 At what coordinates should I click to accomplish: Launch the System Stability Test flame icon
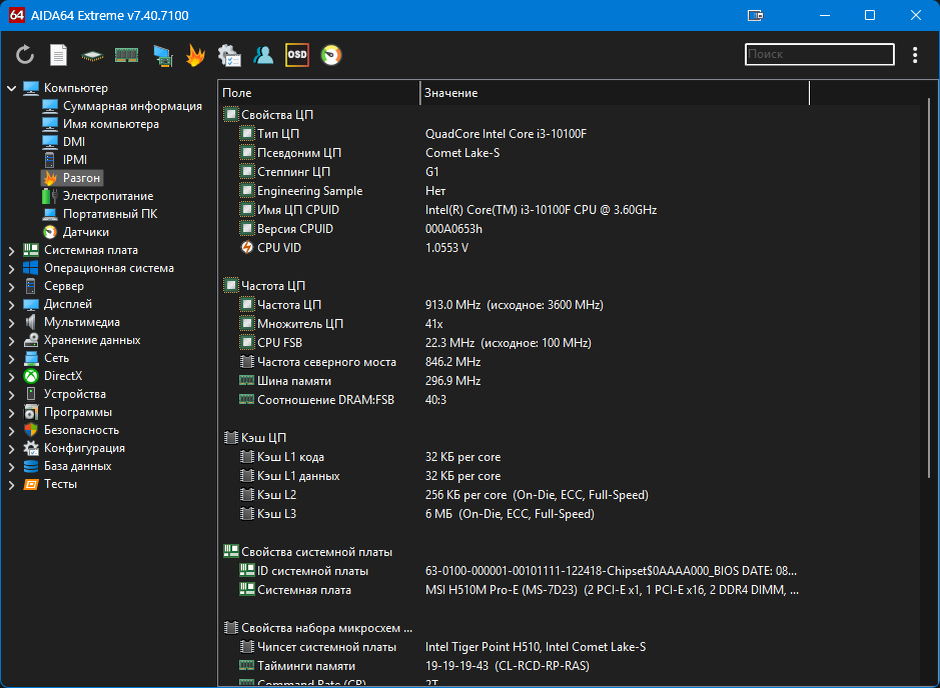195,55
